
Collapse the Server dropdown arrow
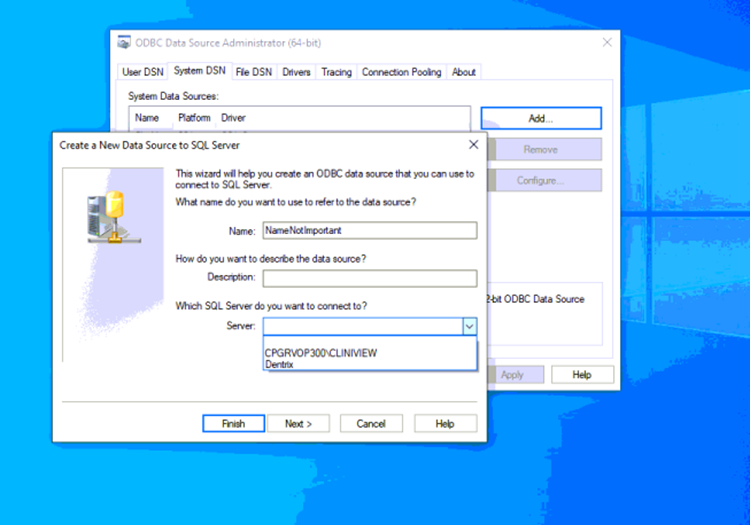coord(470,327)
